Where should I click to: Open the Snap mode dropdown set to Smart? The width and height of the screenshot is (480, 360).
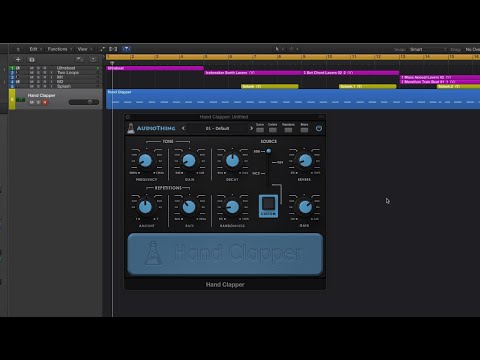[x=428, y=49]
